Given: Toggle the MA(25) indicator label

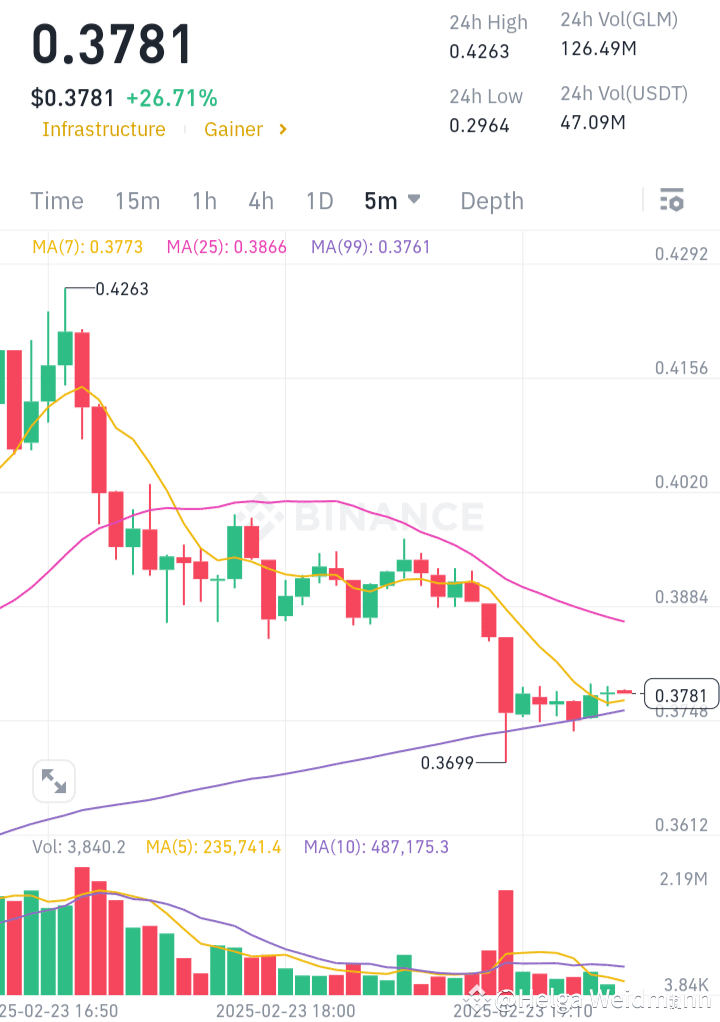Looking at the screenshot, I should click(x=226, y=246).
